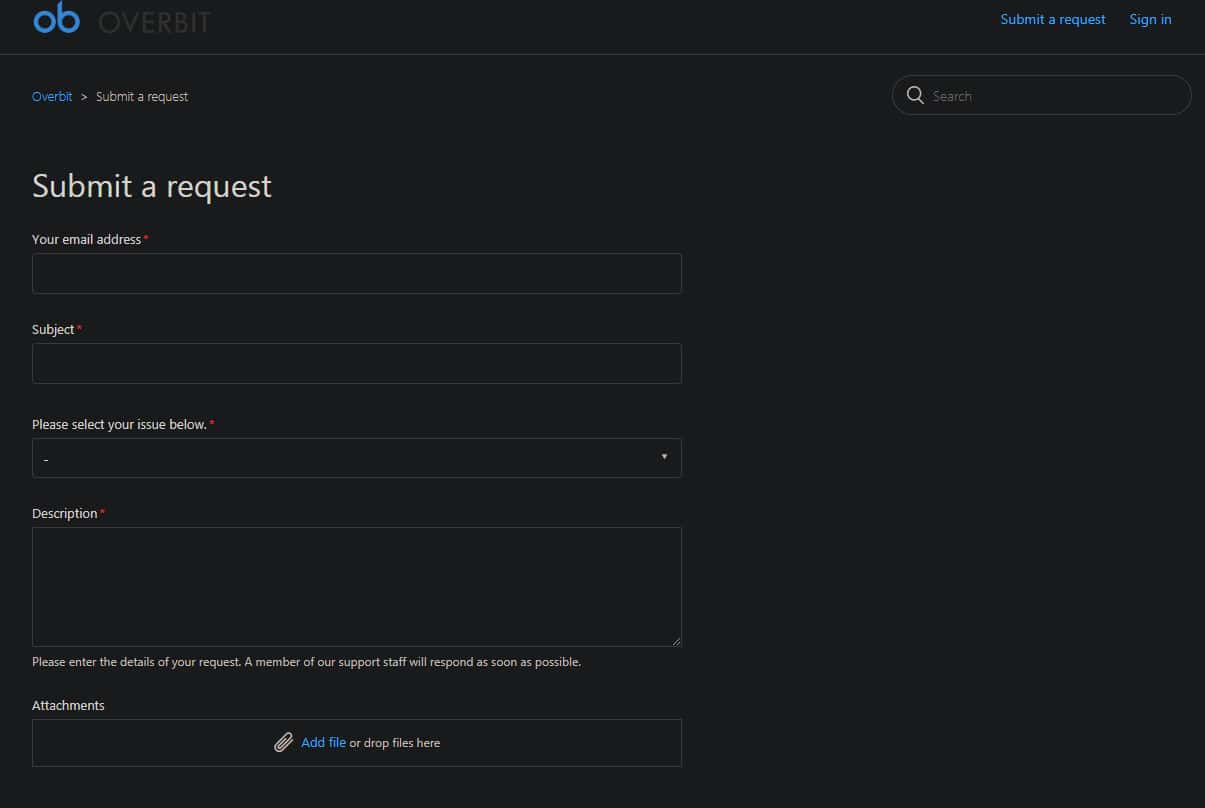Click into the email address field

pos(356,273)
